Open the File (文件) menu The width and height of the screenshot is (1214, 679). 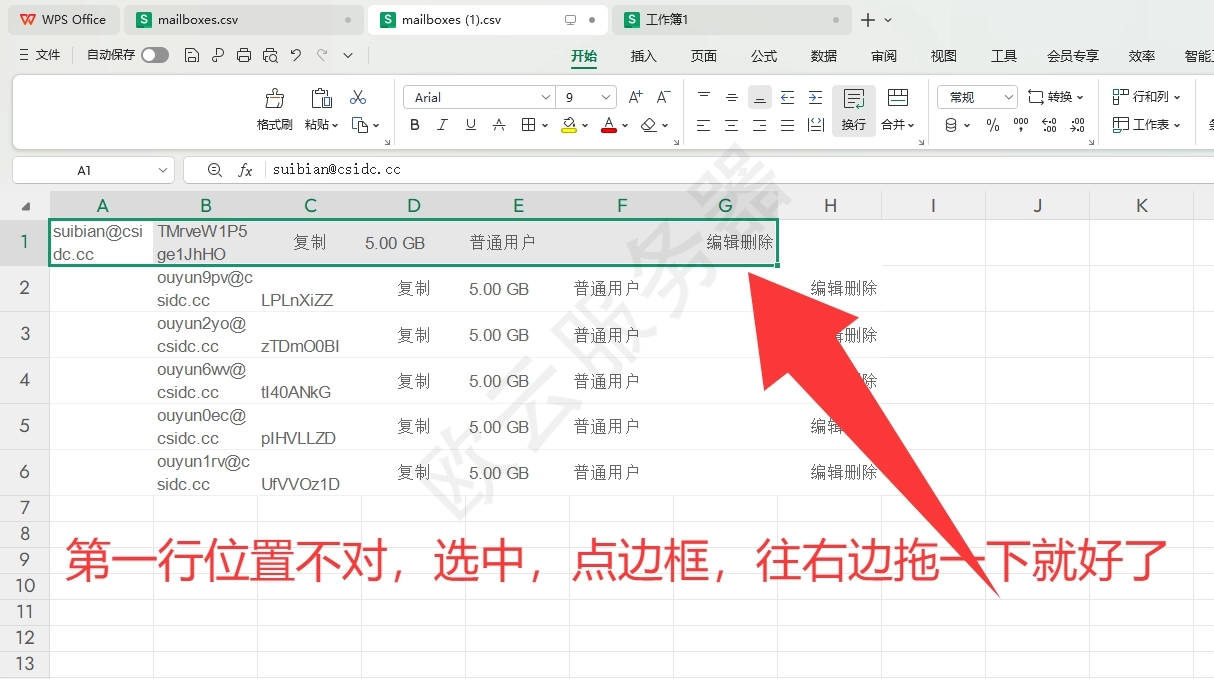[x=40, y=55]
